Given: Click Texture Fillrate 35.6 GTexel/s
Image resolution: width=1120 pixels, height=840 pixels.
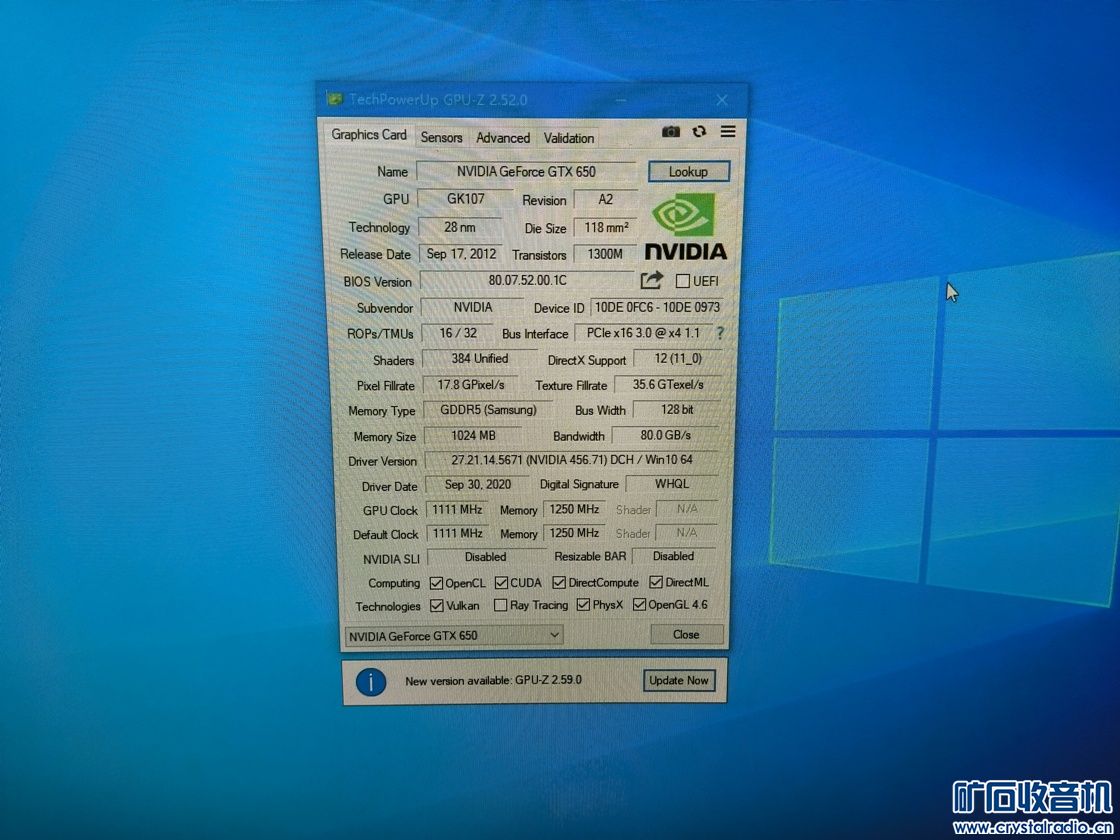Looking at the screenshot, I should [668, 384].
